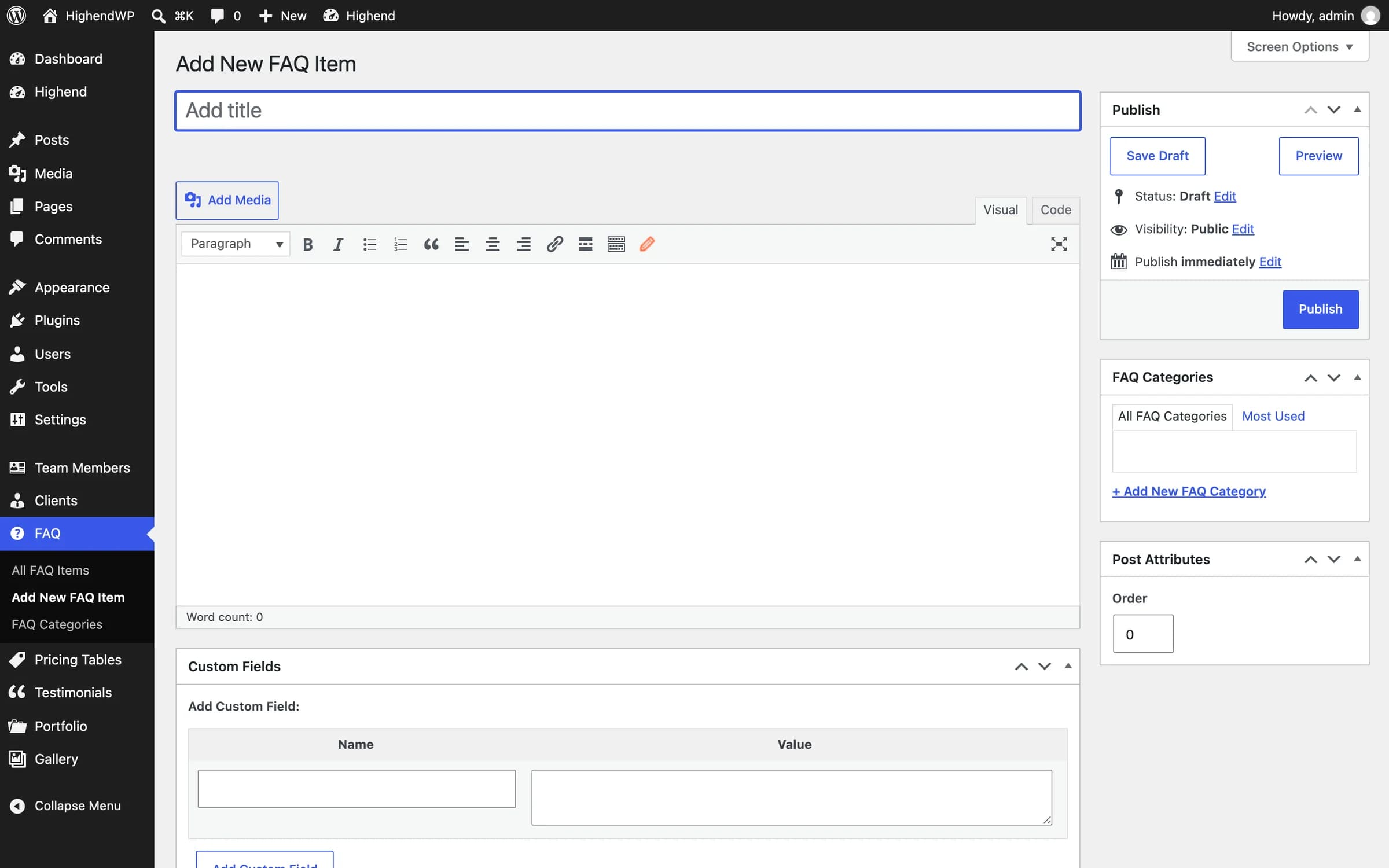Switch to the Visual editor tab
The width and height of the screenshot is (1389, 868).
[x=1001, y=210]
